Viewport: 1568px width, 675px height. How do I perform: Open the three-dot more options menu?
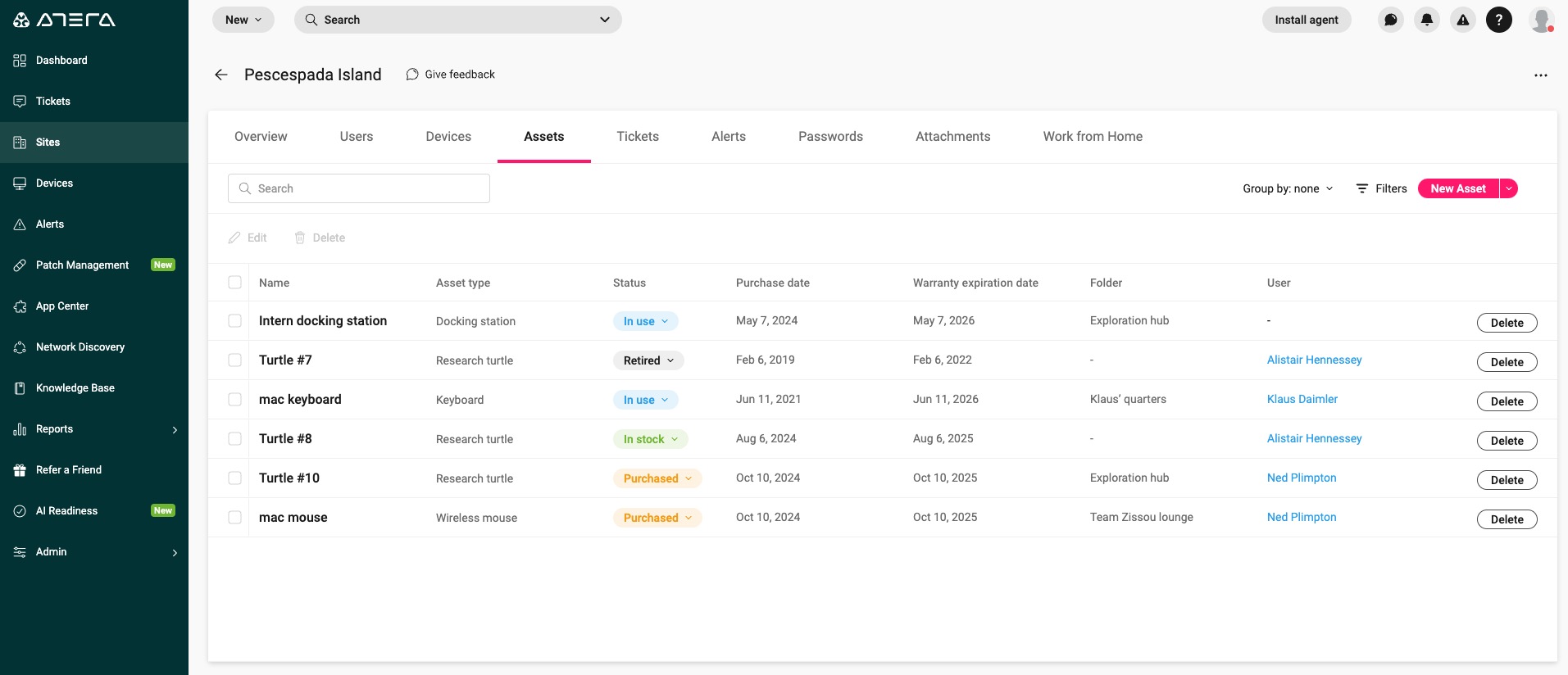(1541, 75)
